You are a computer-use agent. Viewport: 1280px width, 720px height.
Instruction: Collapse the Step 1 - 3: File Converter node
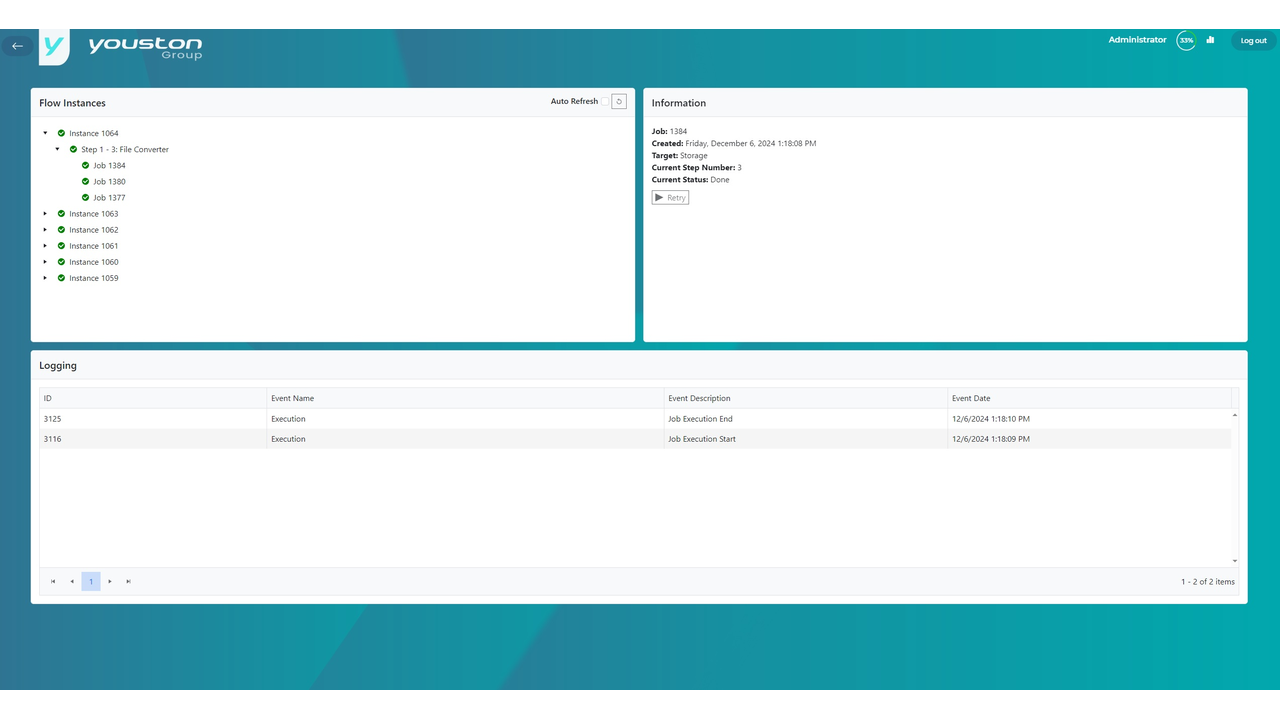(x=57, y=149)
